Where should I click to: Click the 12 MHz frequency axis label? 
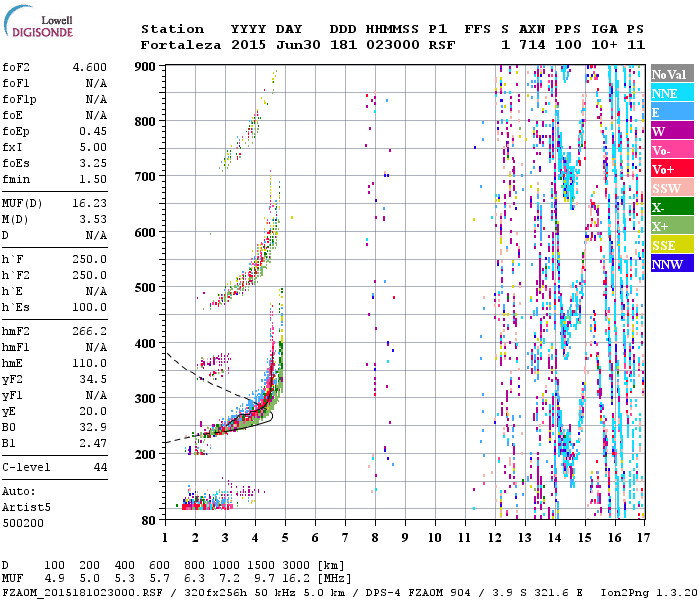coord(495,538)
